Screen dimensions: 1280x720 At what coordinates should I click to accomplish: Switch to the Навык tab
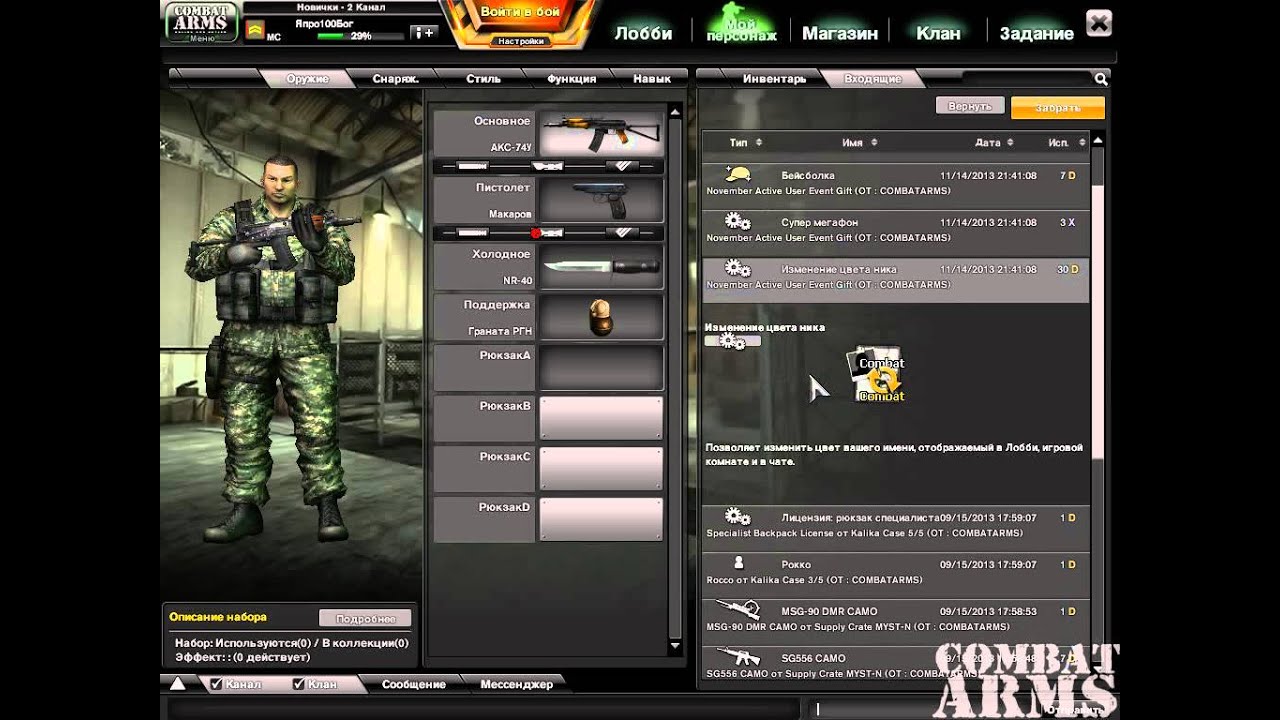click(x=652, y=78)
